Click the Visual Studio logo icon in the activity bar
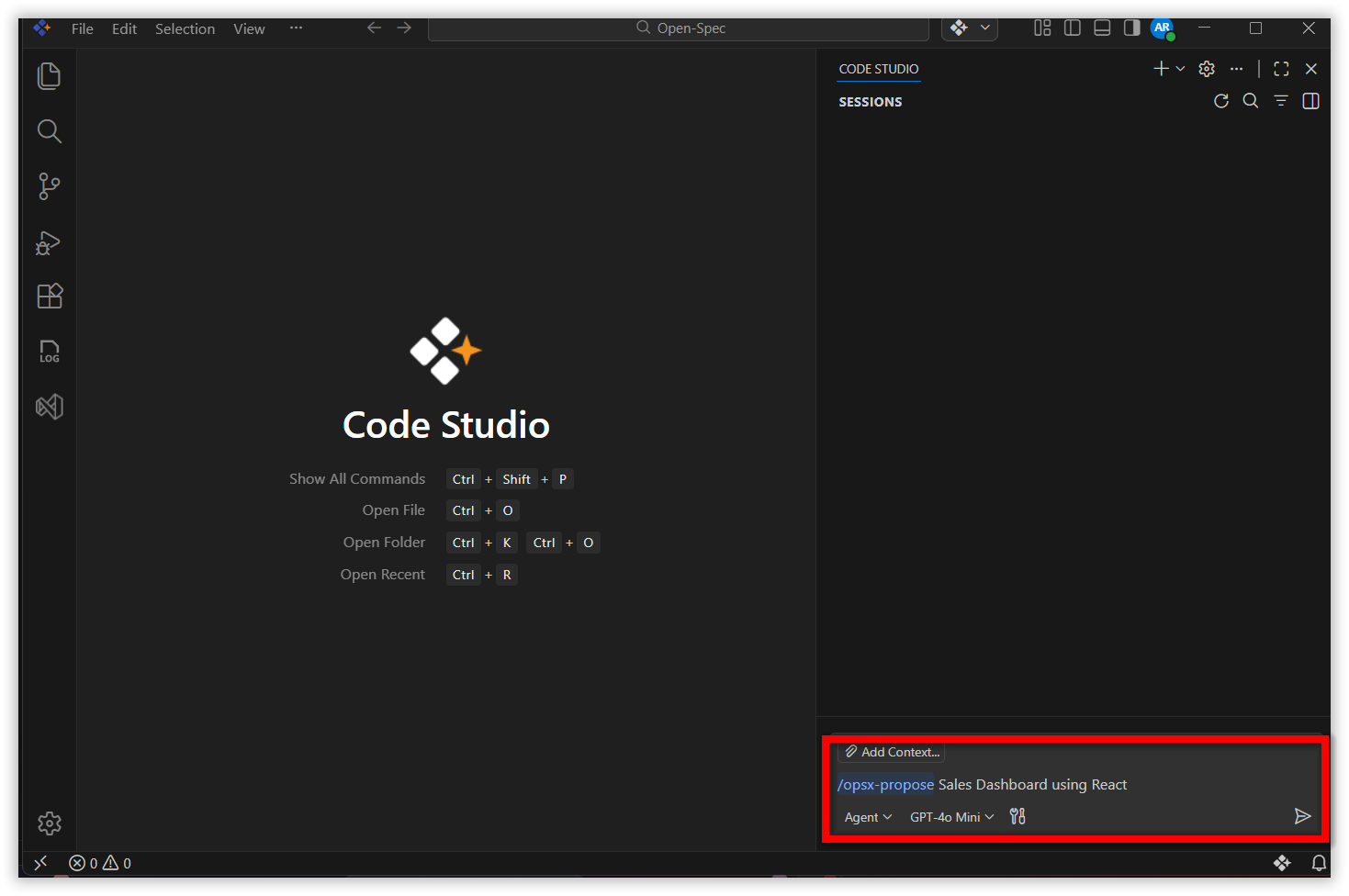1349x896 pixels. click(x=50, y=407)
